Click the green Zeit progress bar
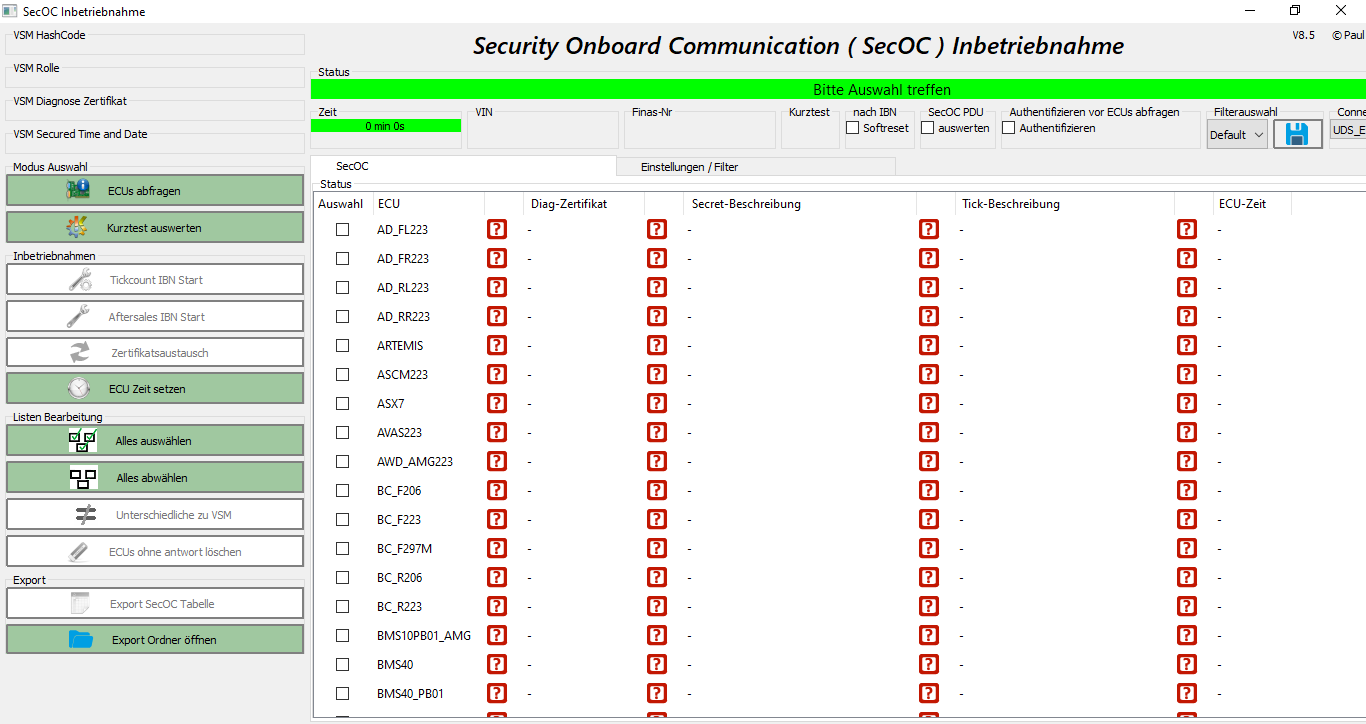Image resolution: width=1366 pixels, height=724 pixels. [x=386, y=126]
